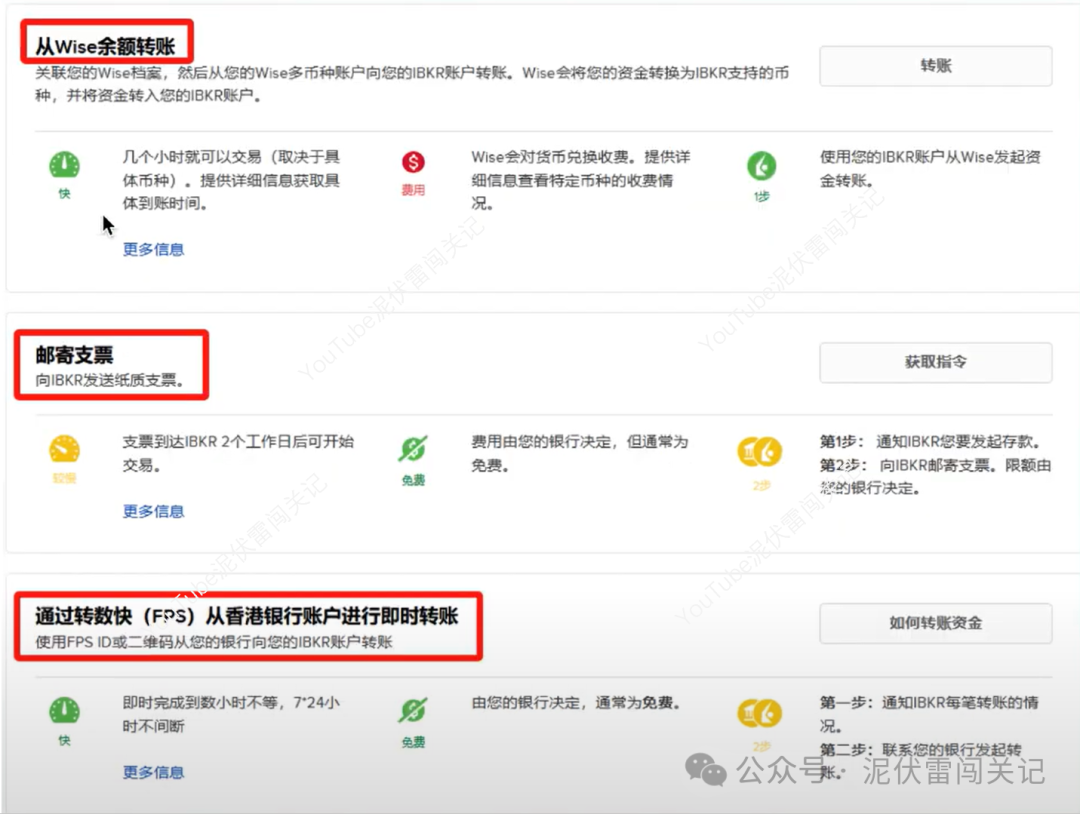Click 获取指令 for mailing a check
The width and height of the screenshot is (1080, 814).
click(934, 362)
